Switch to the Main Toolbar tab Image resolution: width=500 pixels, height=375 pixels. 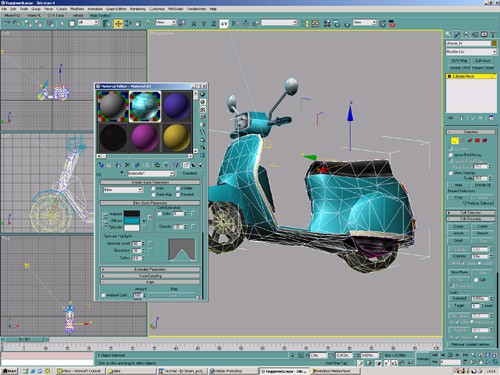coord(99,15)
